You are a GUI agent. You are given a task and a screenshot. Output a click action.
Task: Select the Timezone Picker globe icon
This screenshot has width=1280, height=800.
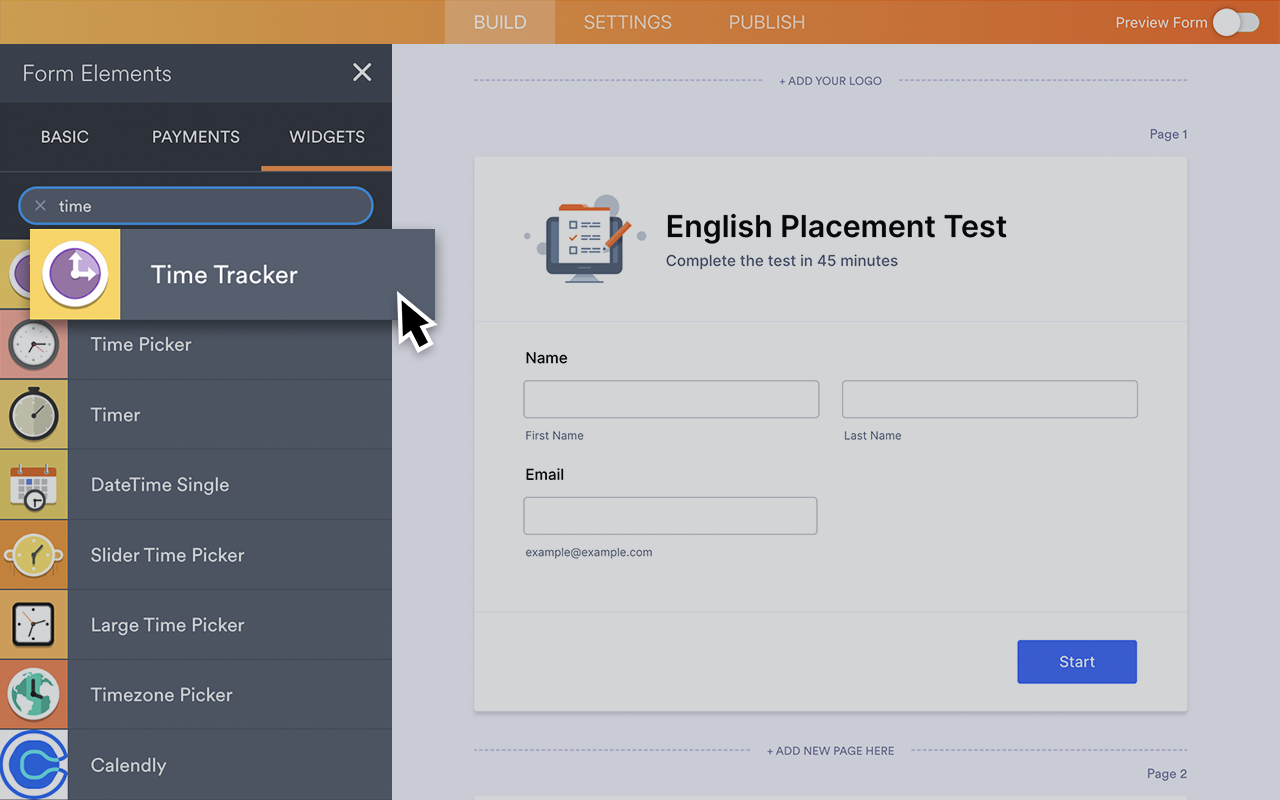33,694
